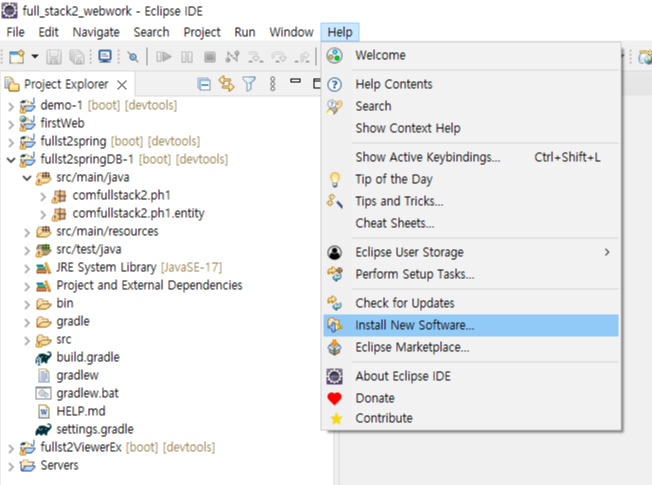This screenshot has width=652, height=485.
Task: Expand the firstWeb project
Action: [x=11, y=124]
